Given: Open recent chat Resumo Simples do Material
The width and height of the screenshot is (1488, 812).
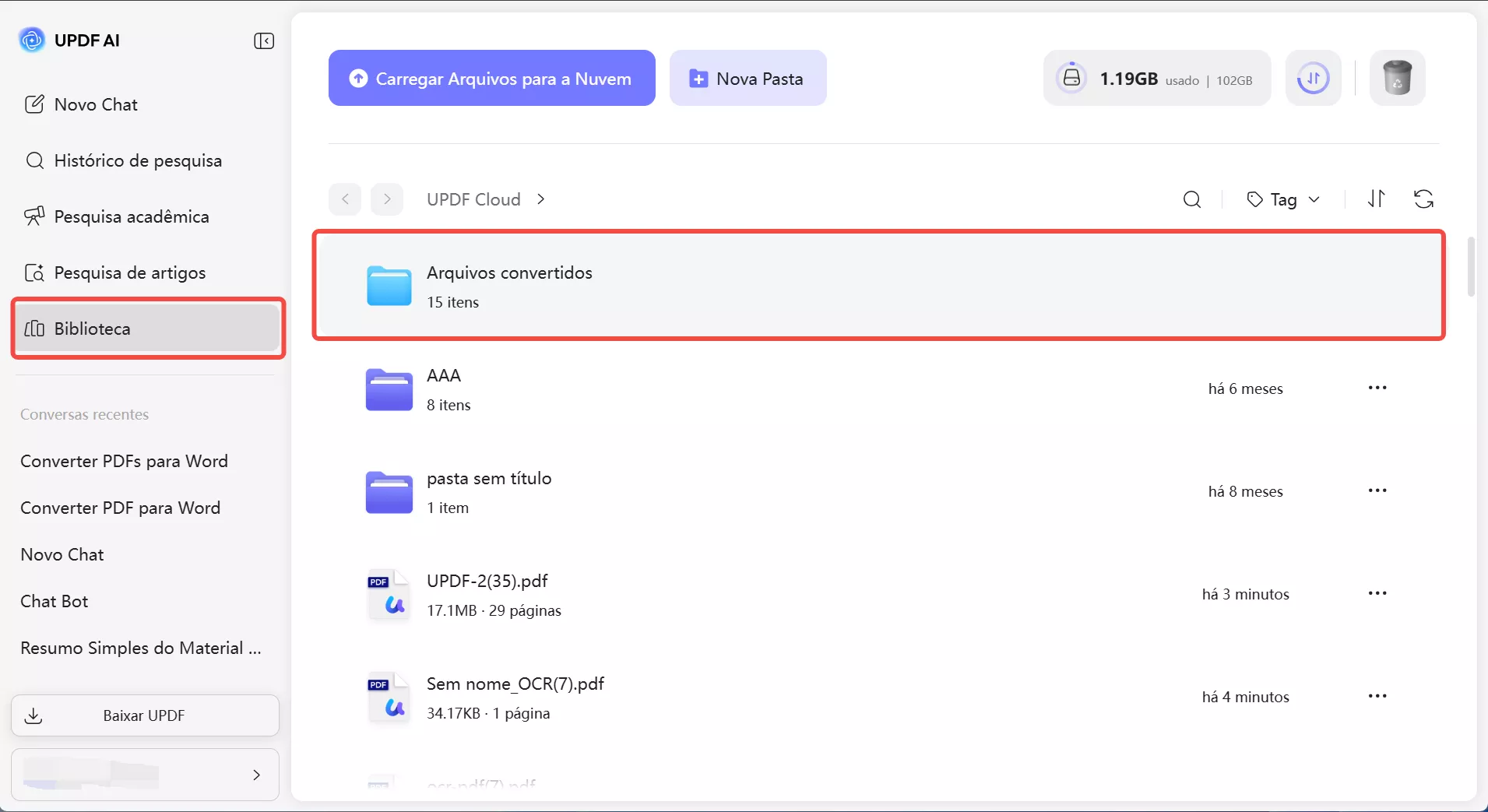Looking at the screenshot, I should [x=141, y=648].
